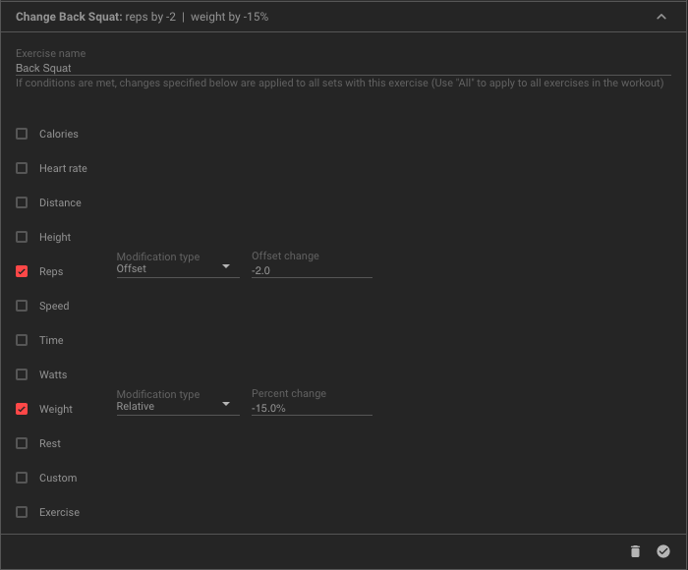The width and height of the screenshot is (688, 570).
Task: Select the Rest checkbox
Action: tap(22, 443)
